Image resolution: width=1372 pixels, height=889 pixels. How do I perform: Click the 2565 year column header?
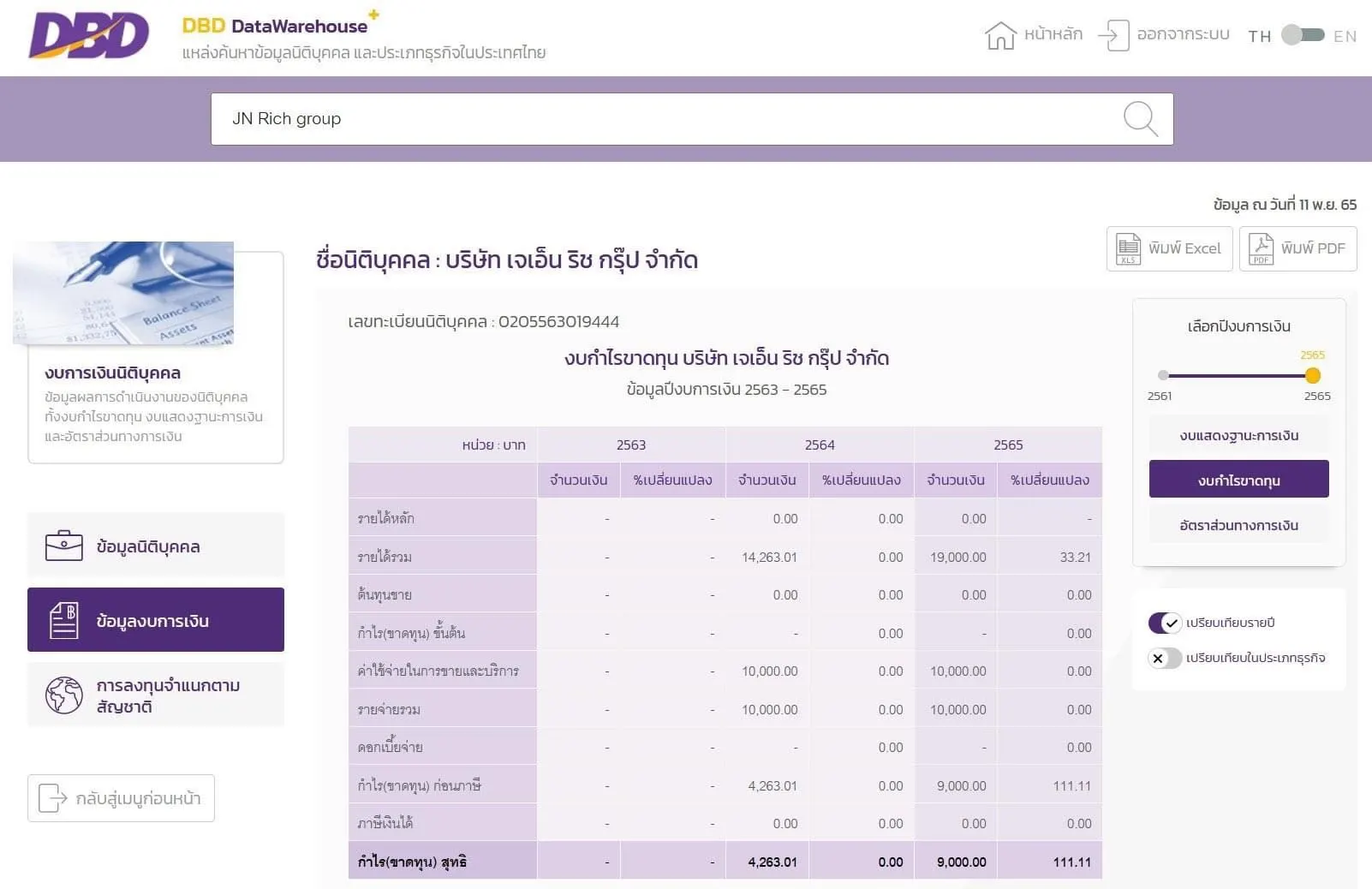pyautogui.click(x=1008, y=444)
